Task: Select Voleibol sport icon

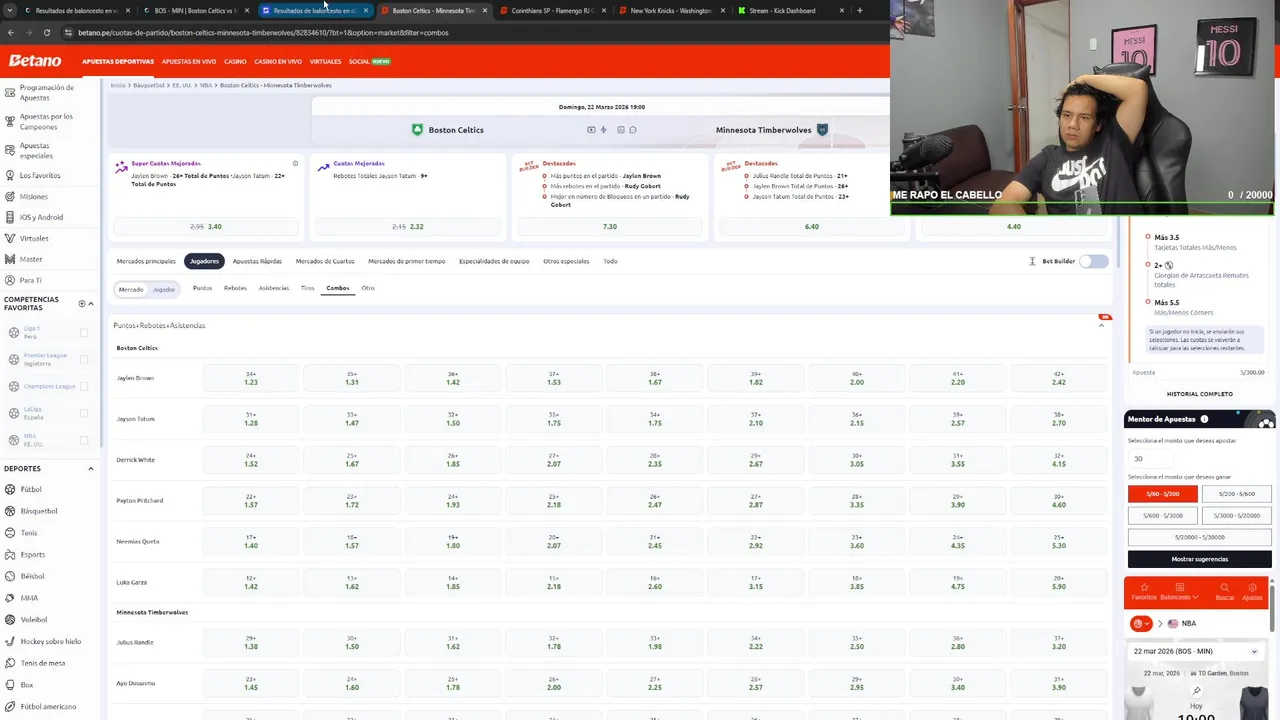Action: tap(10, 619)
